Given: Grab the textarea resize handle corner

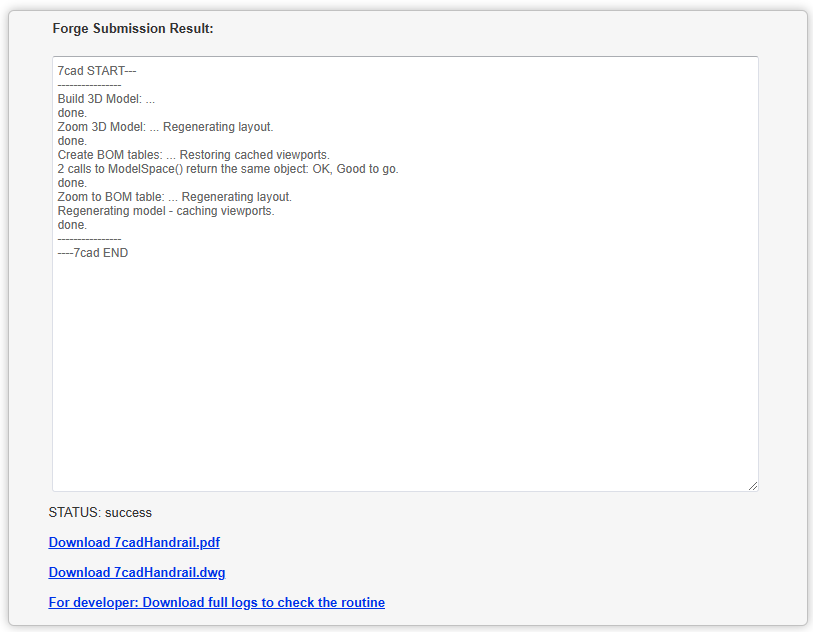Looking at the screenshot, I should 753,486.
